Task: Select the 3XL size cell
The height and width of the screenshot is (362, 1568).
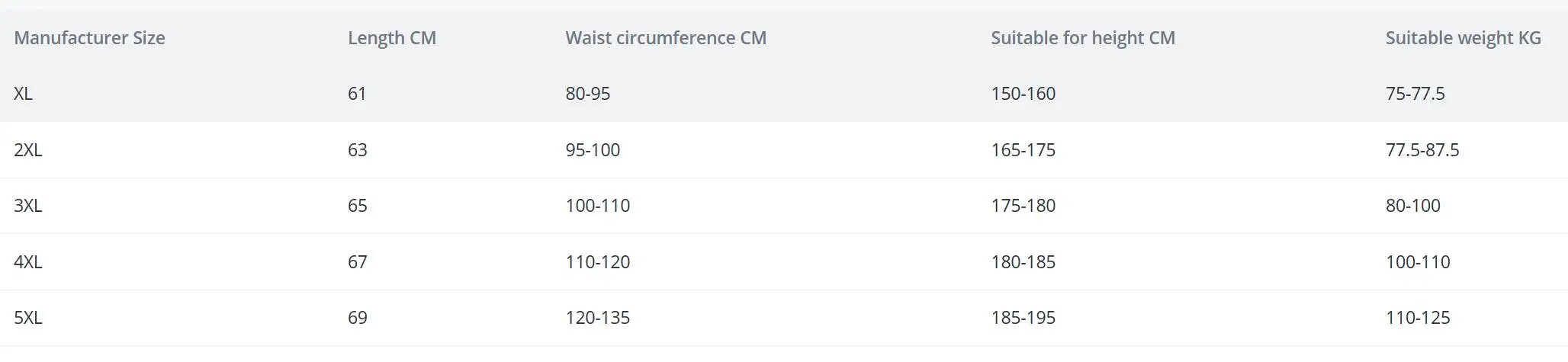Action: point(27,206)
